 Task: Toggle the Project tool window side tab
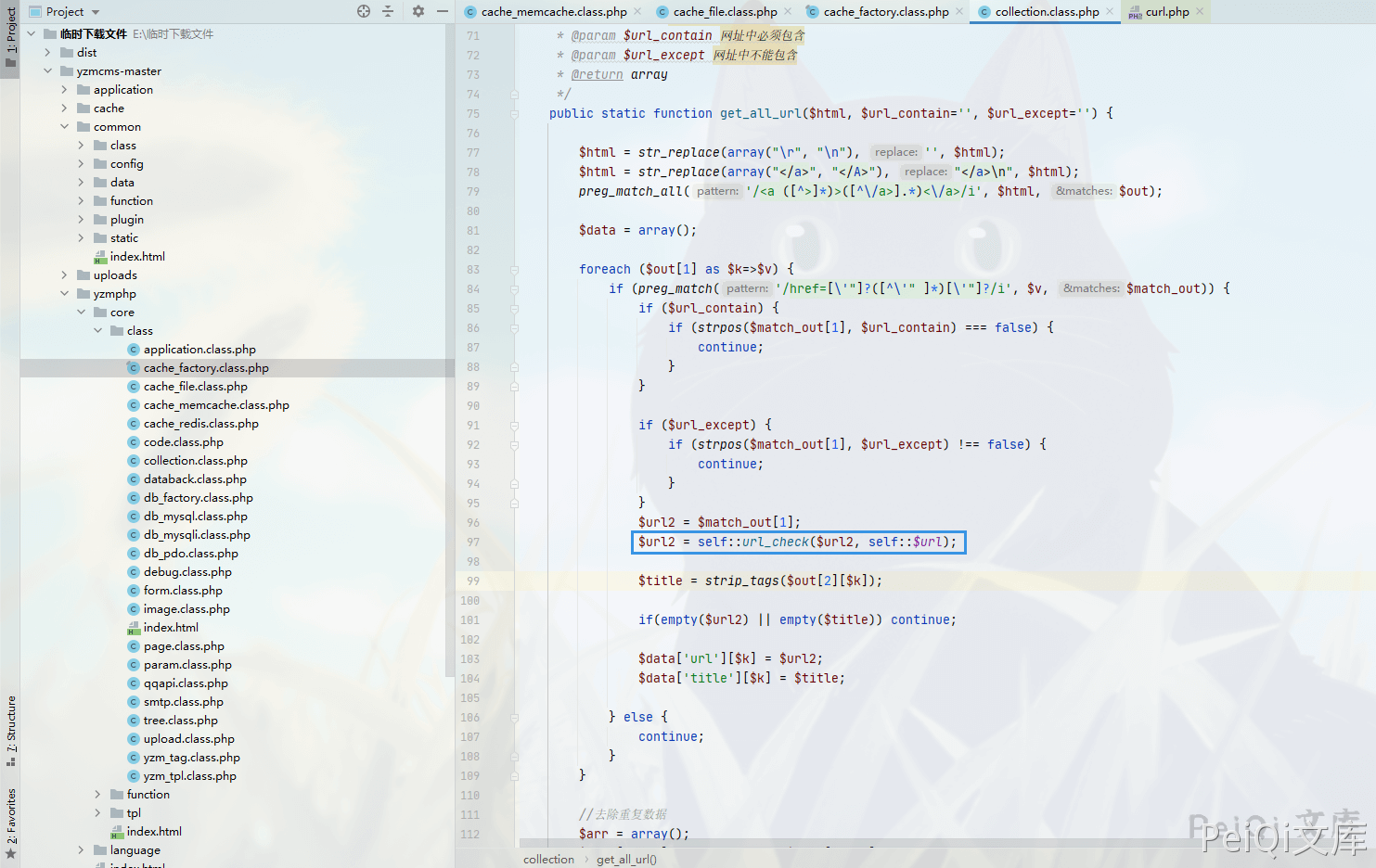(x=10, y=37)
